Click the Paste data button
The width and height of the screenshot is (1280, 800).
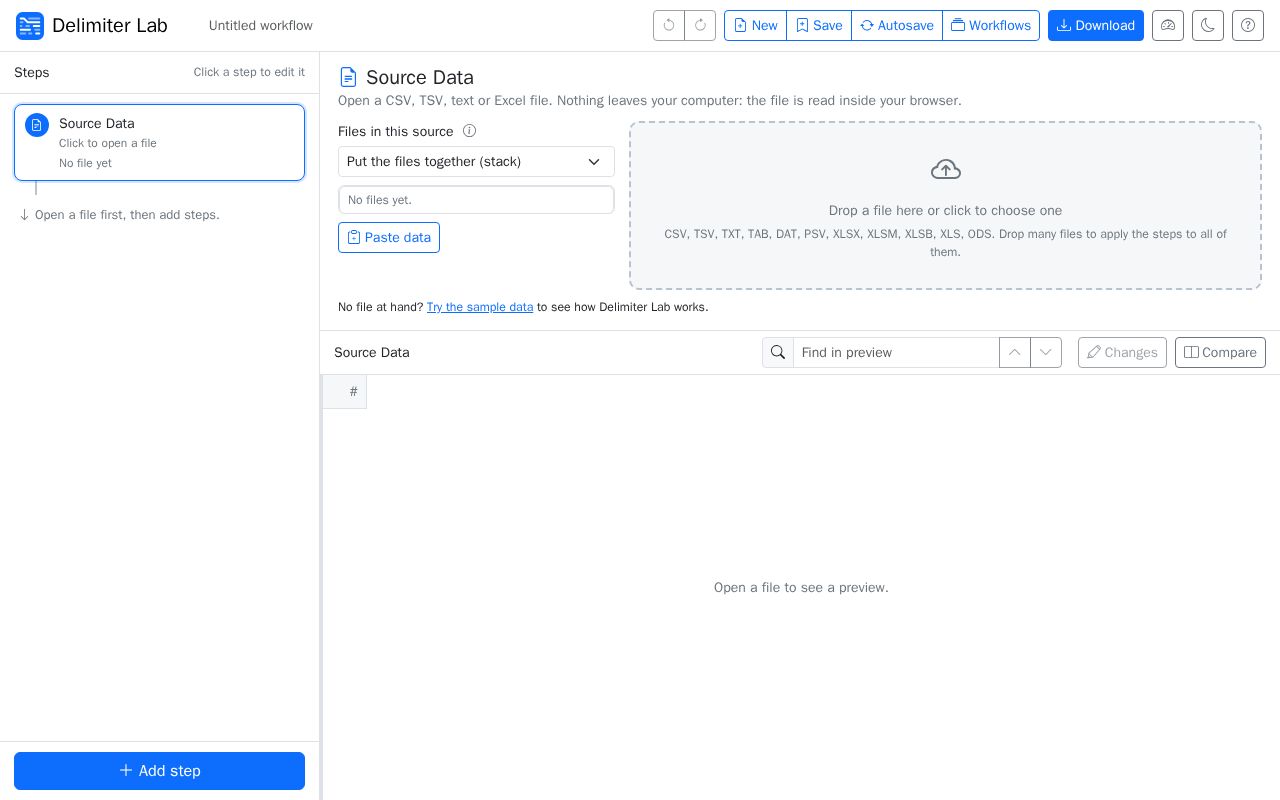pyautogui.click(x=389, y=238)
